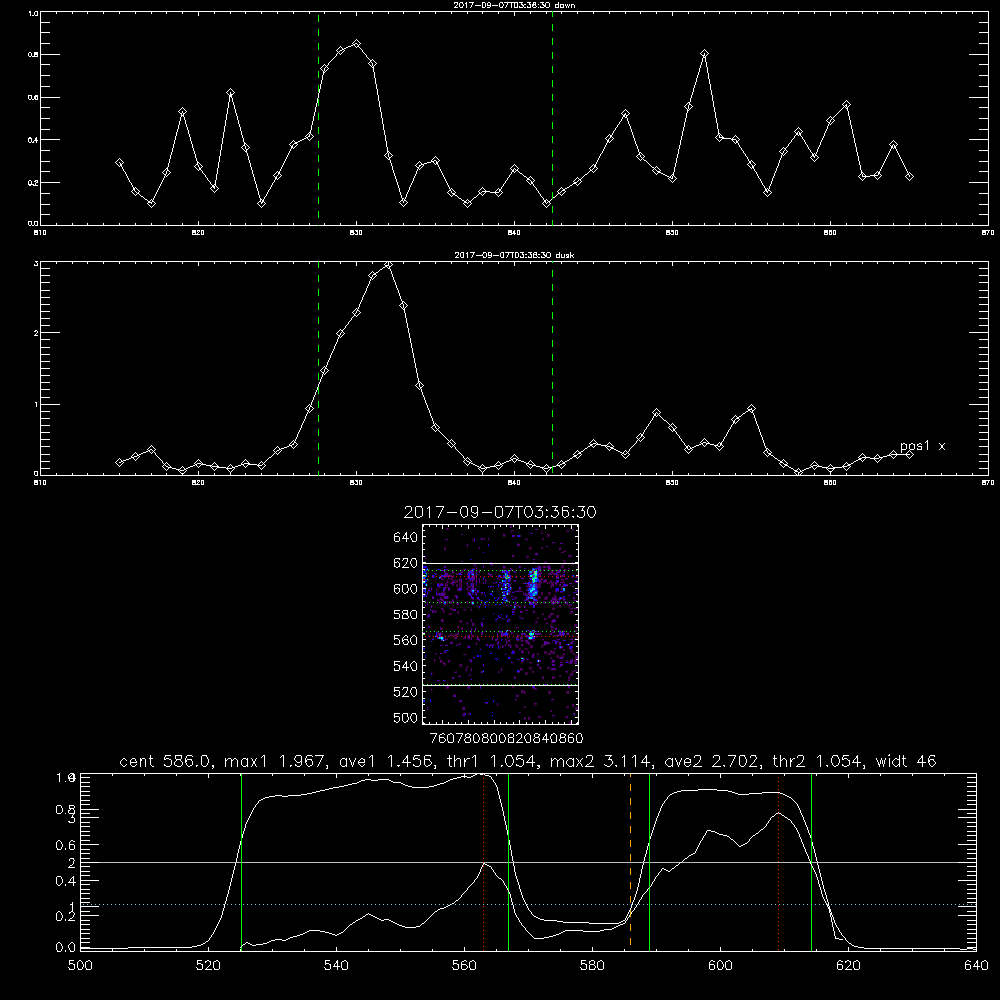The image size is (1000, 1000).
Task: Click the "ave2 2.702" value
Action: pos(711,761)
